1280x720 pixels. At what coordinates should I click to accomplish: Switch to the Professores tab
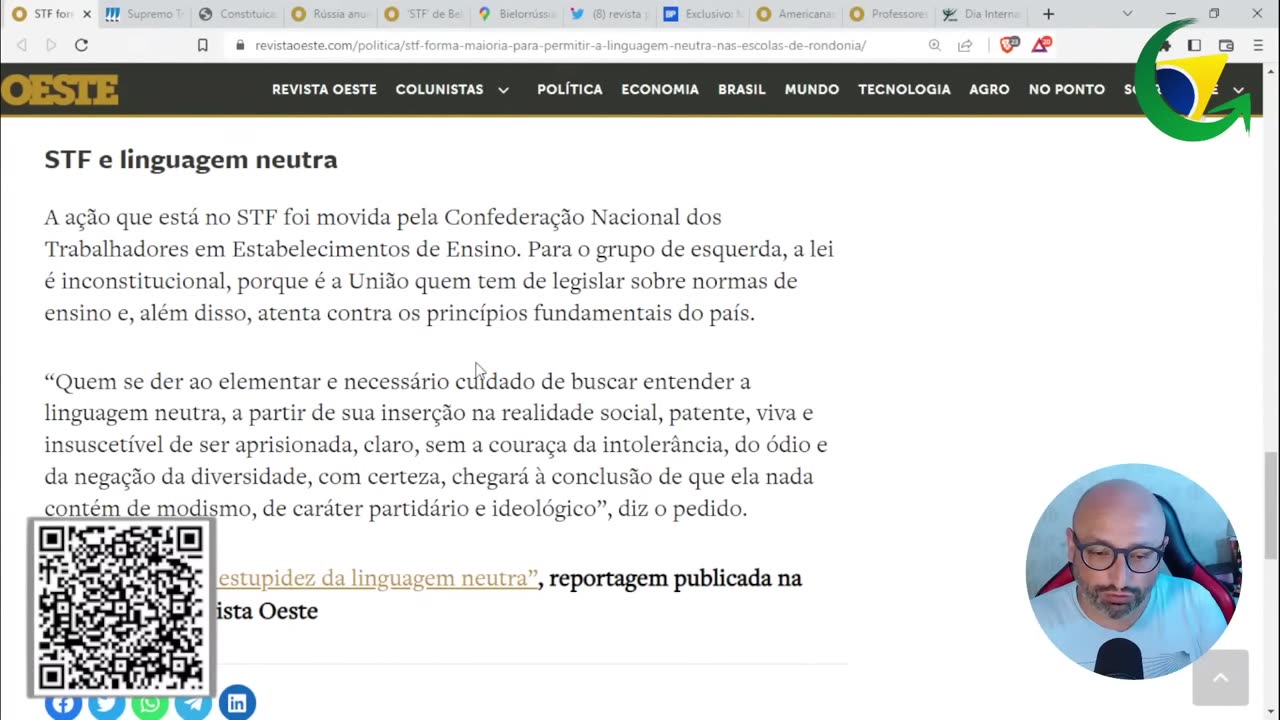888,14
